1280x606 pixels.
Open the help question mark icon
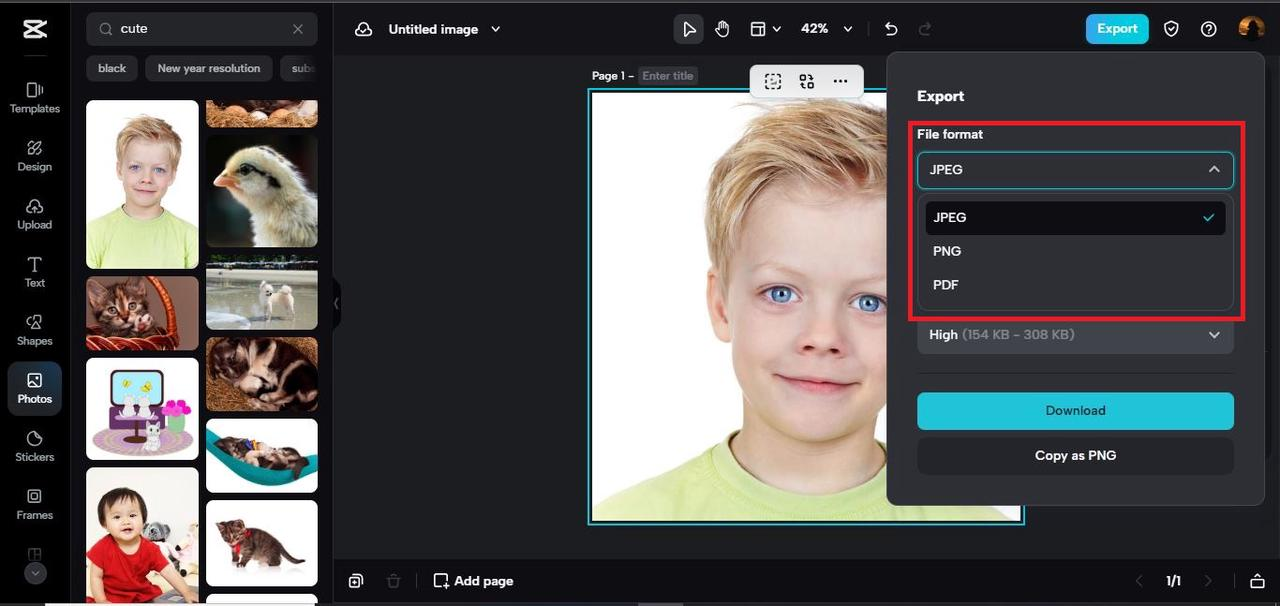coord(1209,29)
